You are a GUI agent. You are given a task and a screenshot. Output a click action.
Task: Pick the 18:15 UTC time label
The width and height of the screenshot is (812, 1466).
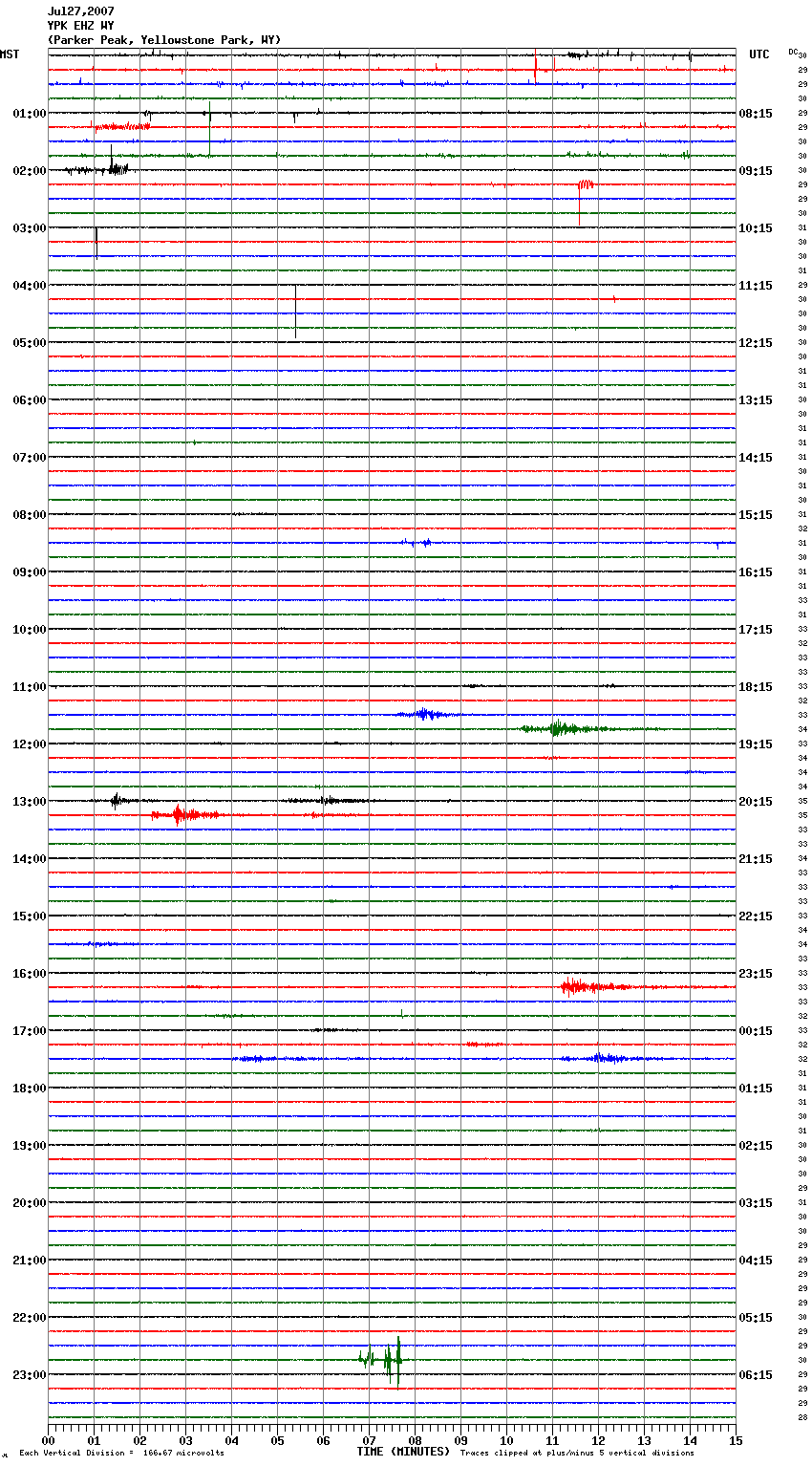(756, 687)
